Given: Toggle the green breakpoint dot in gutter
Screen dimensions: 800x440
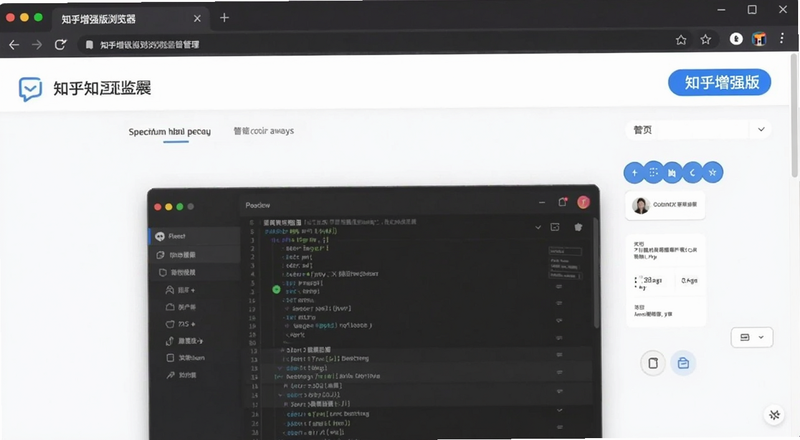Looking at the screenshot, I should coord(276,289).
